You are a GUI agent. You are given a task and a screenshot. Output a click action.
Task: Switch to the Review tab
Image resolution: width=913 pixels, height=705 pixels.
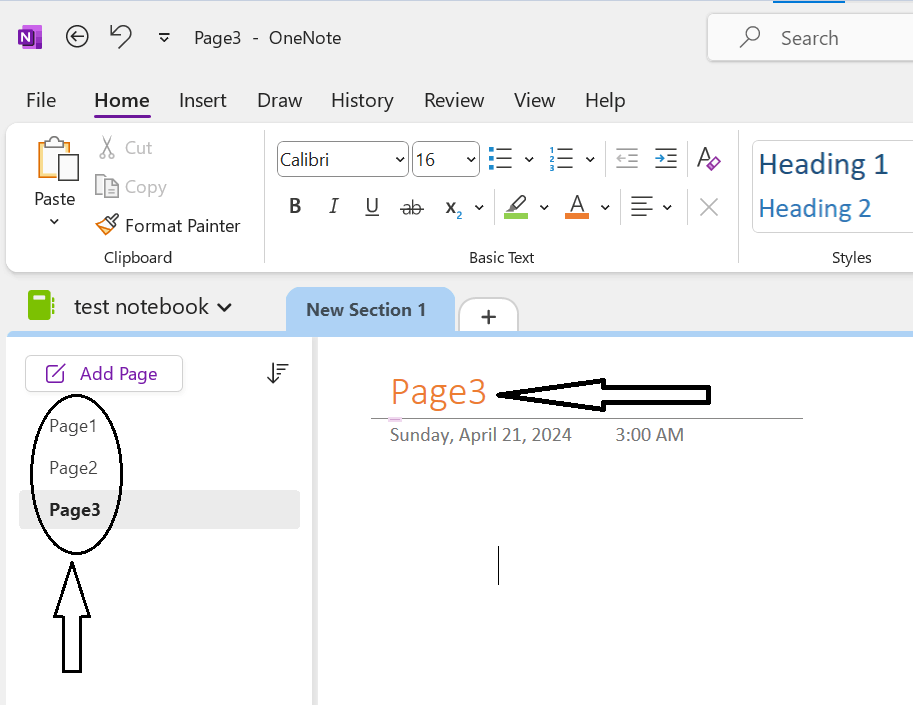(454, 100)
